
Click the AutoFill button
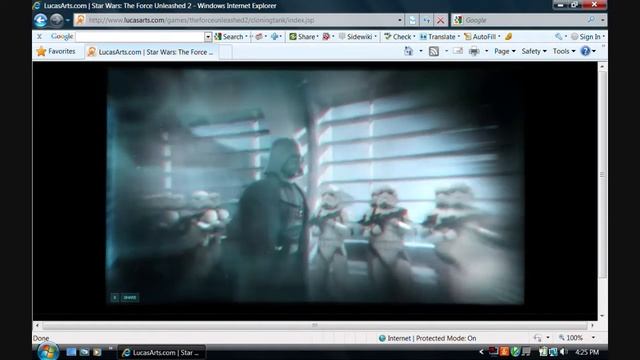[481, 37]
